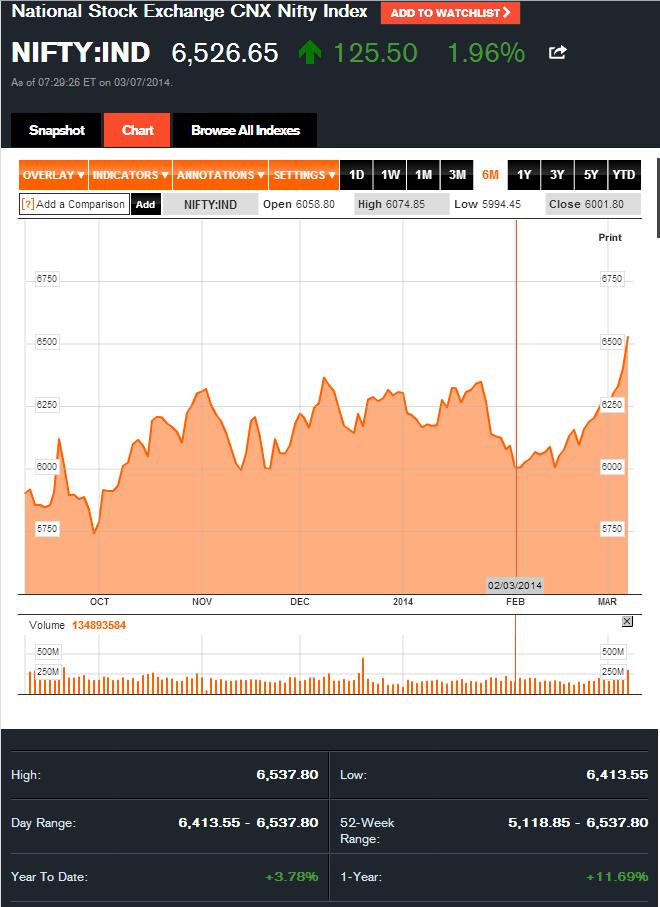660x907 pixels.
Task: Click the page scrollbar thumb at right edge
Action: [658, 197]
